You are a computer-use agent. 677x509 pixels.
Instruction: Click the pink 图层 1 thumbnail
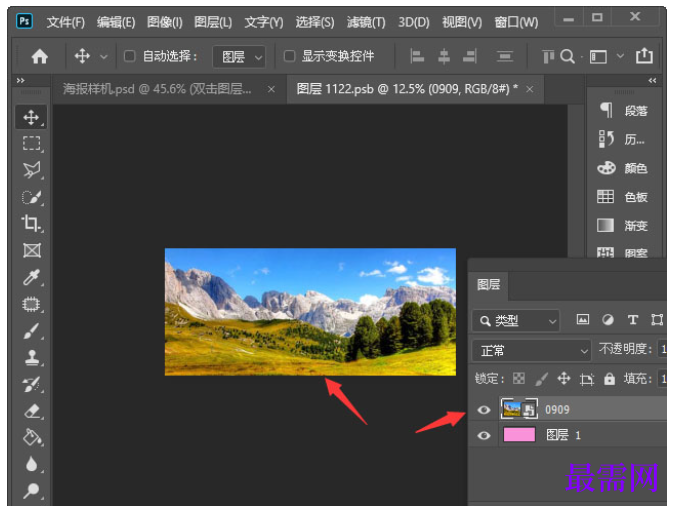click(x=519, y=435)
